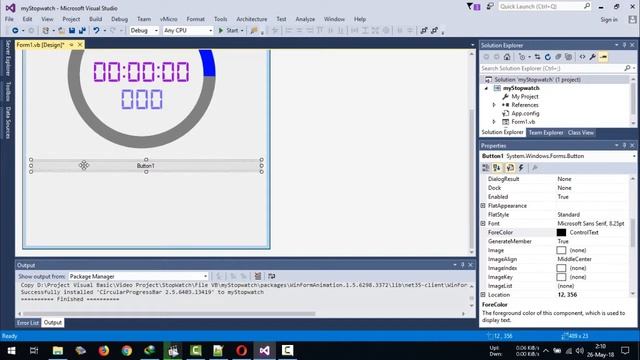Select Button1 on the form designer
This screenshot has height=360, width=640.
tap(146, 166)
